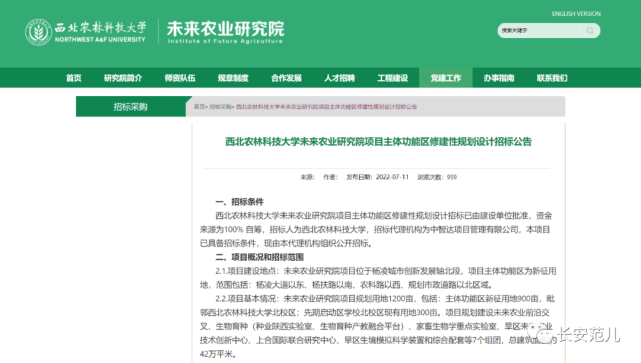Screen dimensions: 641x363
Task: Click the heading 二、项目概况和招标范围
Action: pyautogui.click(x=260, y=257)
